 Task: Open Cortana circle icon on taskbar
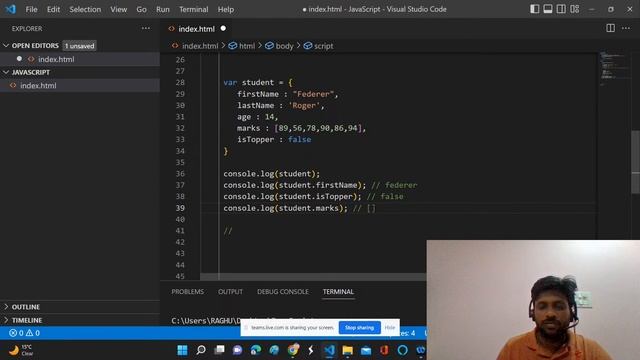(402, 350)
